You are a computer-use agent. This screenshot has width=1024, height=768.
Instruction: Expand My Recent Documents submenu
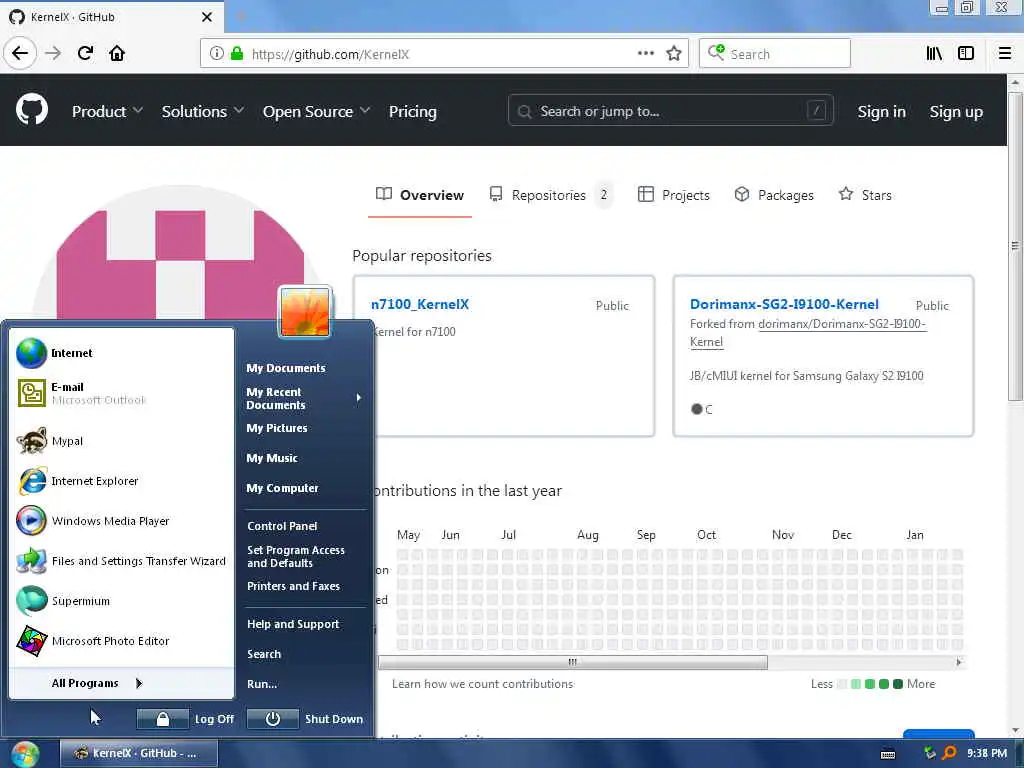(304, 398)
